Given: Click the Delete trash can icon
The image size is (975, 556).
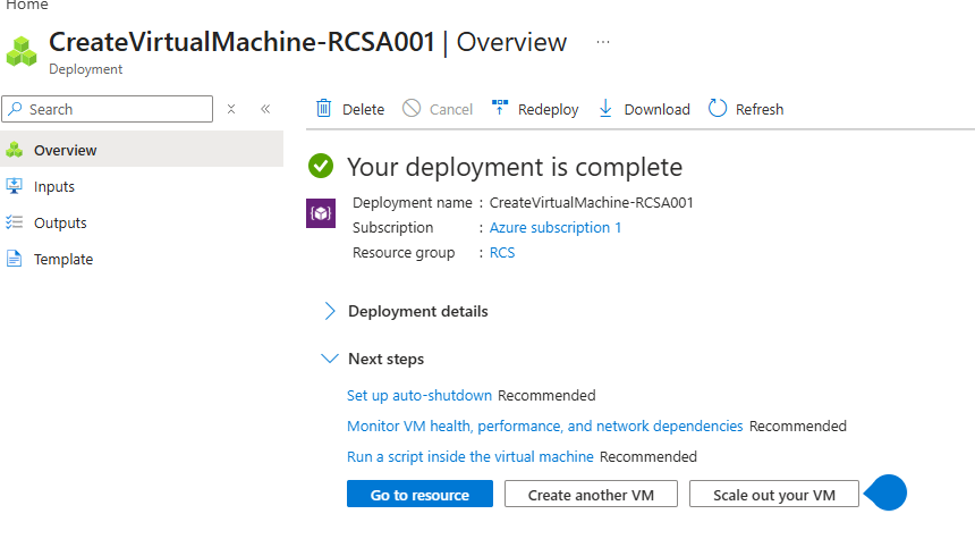Looking at the screenshot, I should (323, 109).
